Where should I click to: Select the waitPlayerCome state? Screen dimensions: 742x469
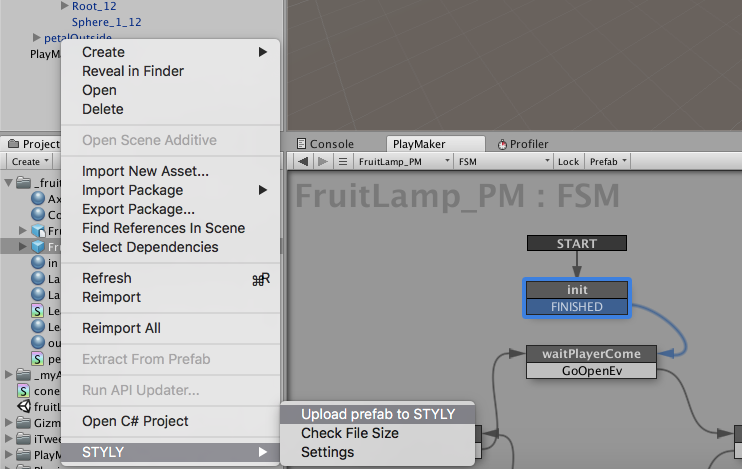pyautogui.click(x=592, y=354)
